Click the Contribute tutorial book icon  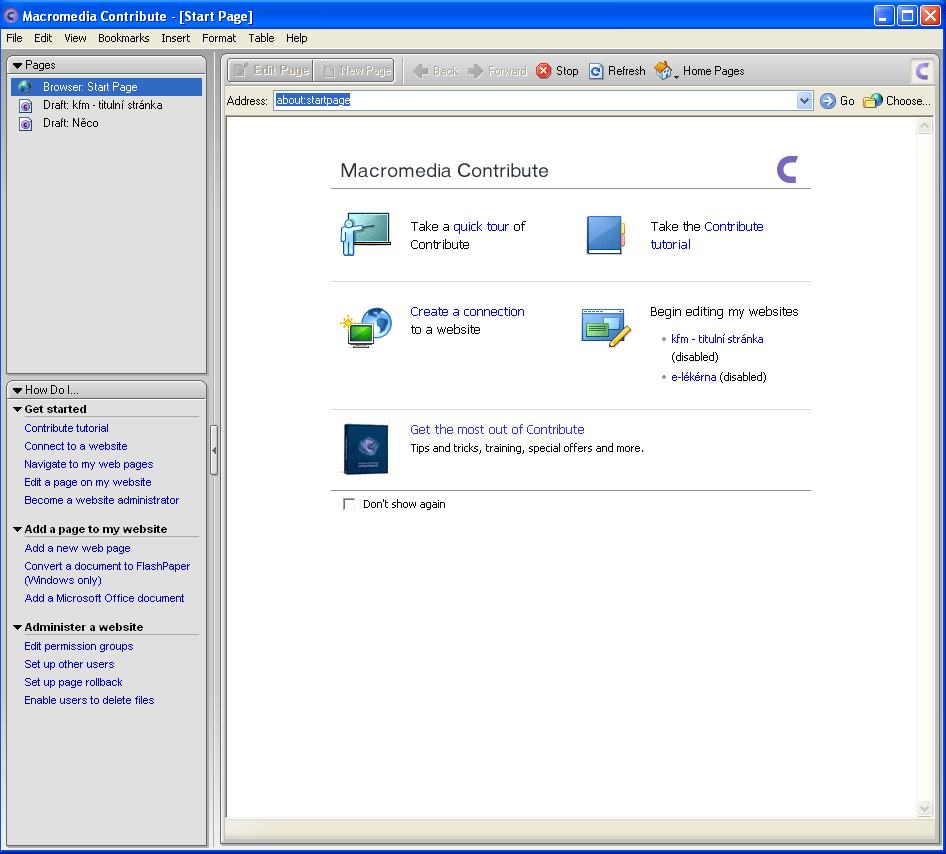[x=605, y=235]
